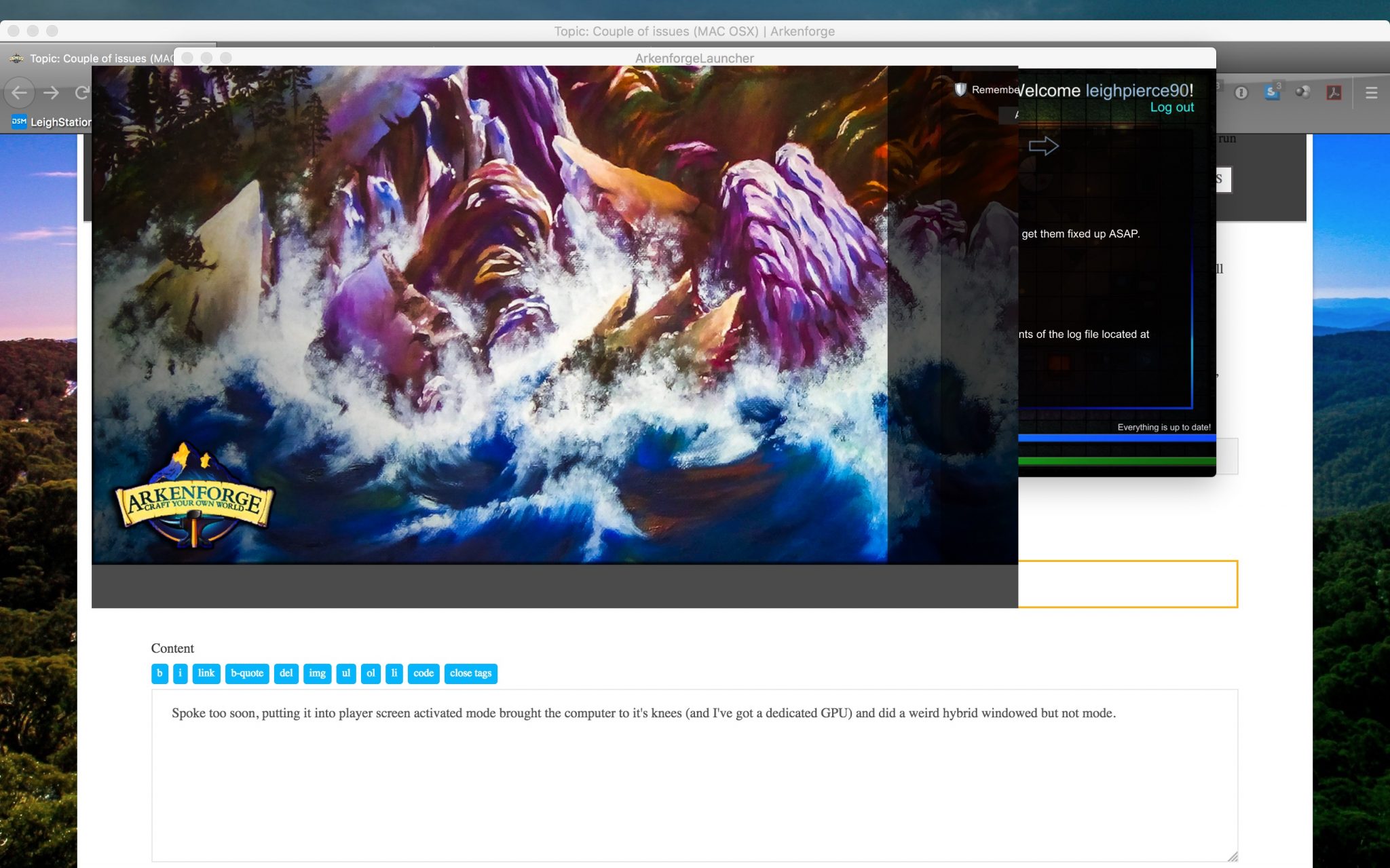Click the b-quote formatting button
The image size is (1390, 868).
point(246,673)
